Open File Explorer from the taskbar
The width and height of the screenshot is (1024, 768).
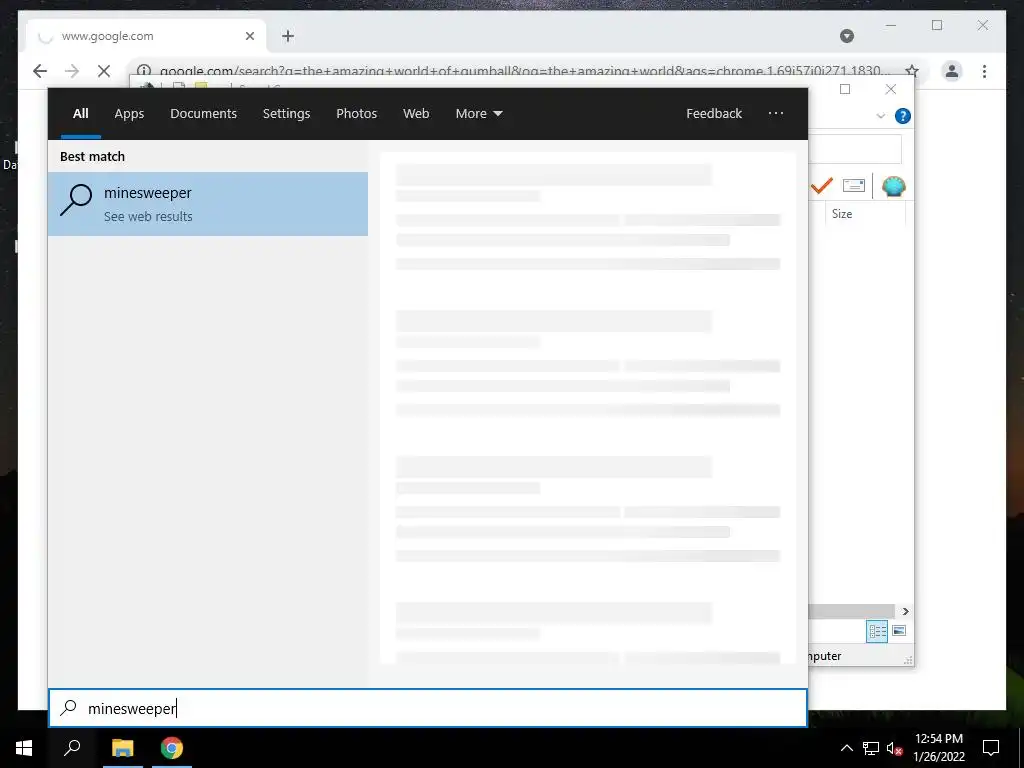pos(122,748)
